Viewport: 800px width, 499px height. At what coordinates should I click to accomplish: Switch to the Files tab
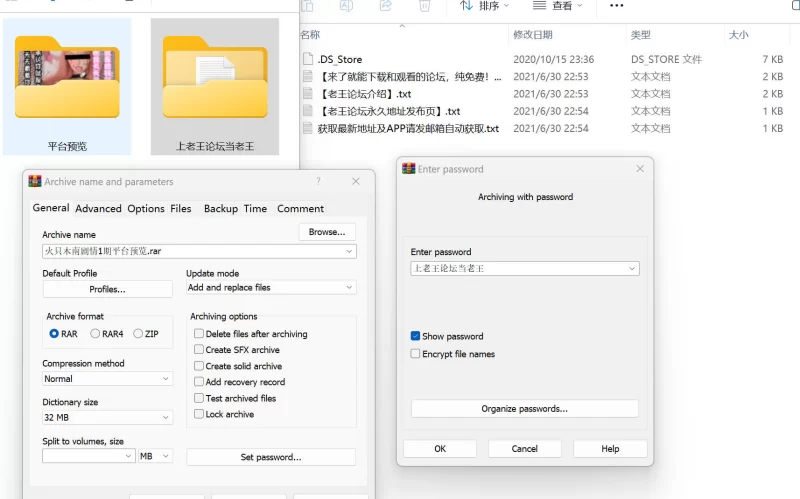coord(181,209)
